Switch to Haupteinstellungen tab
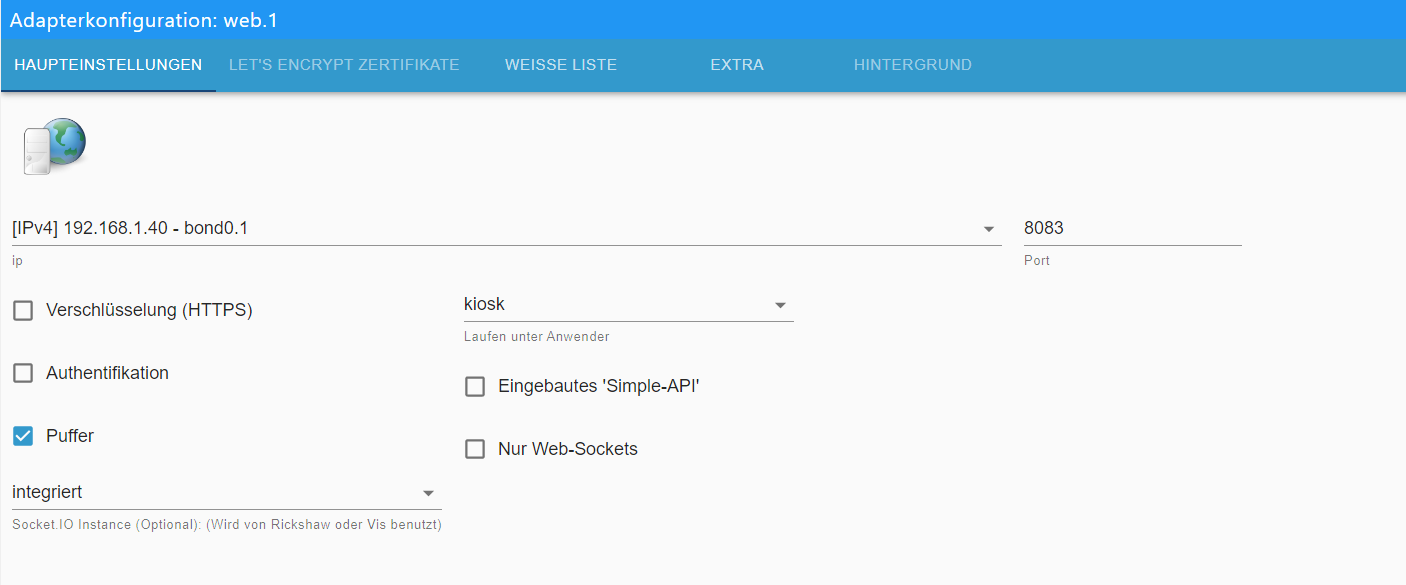The width and height of the screenshot is (1406, 585). click(x=108, y=65)
